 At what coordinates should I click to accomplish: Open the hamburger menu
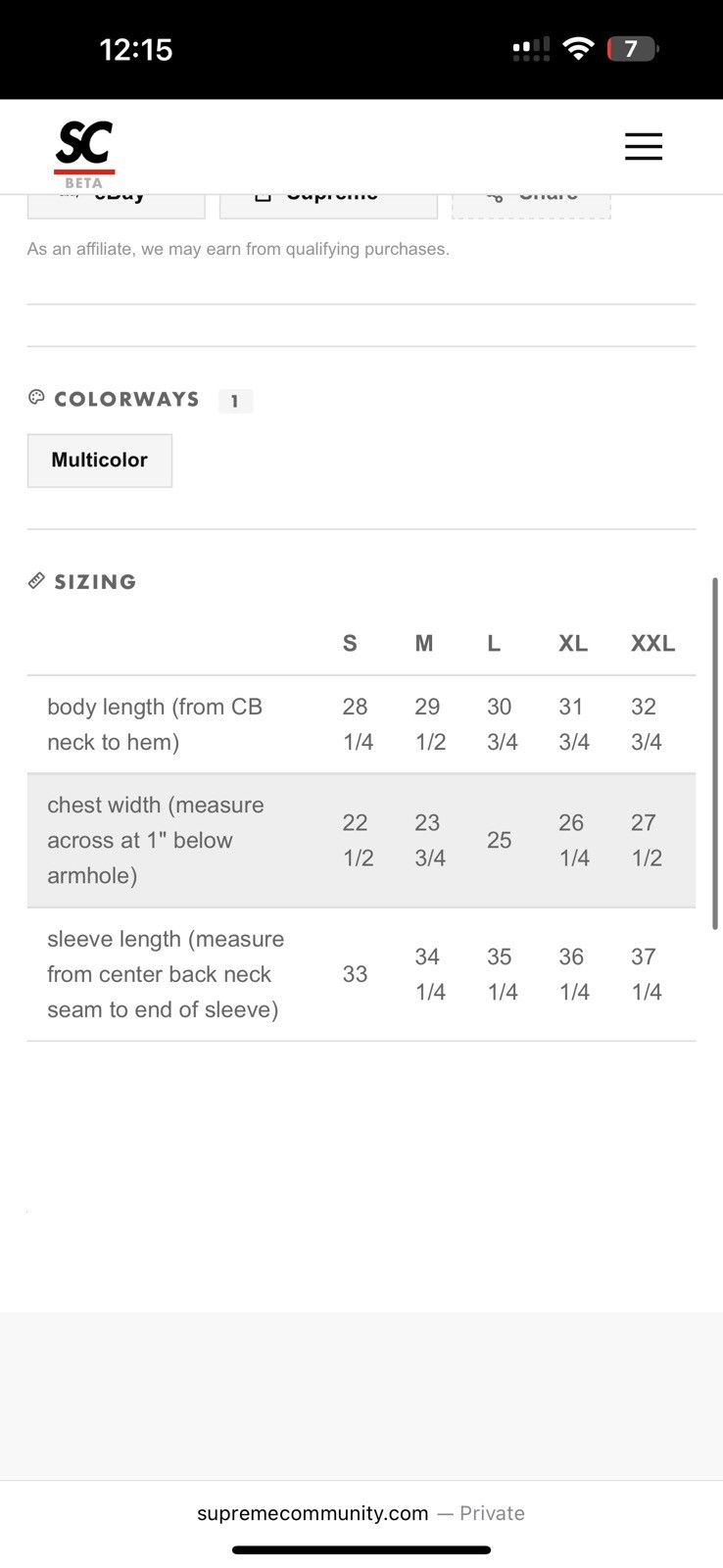tap(644, 146)
